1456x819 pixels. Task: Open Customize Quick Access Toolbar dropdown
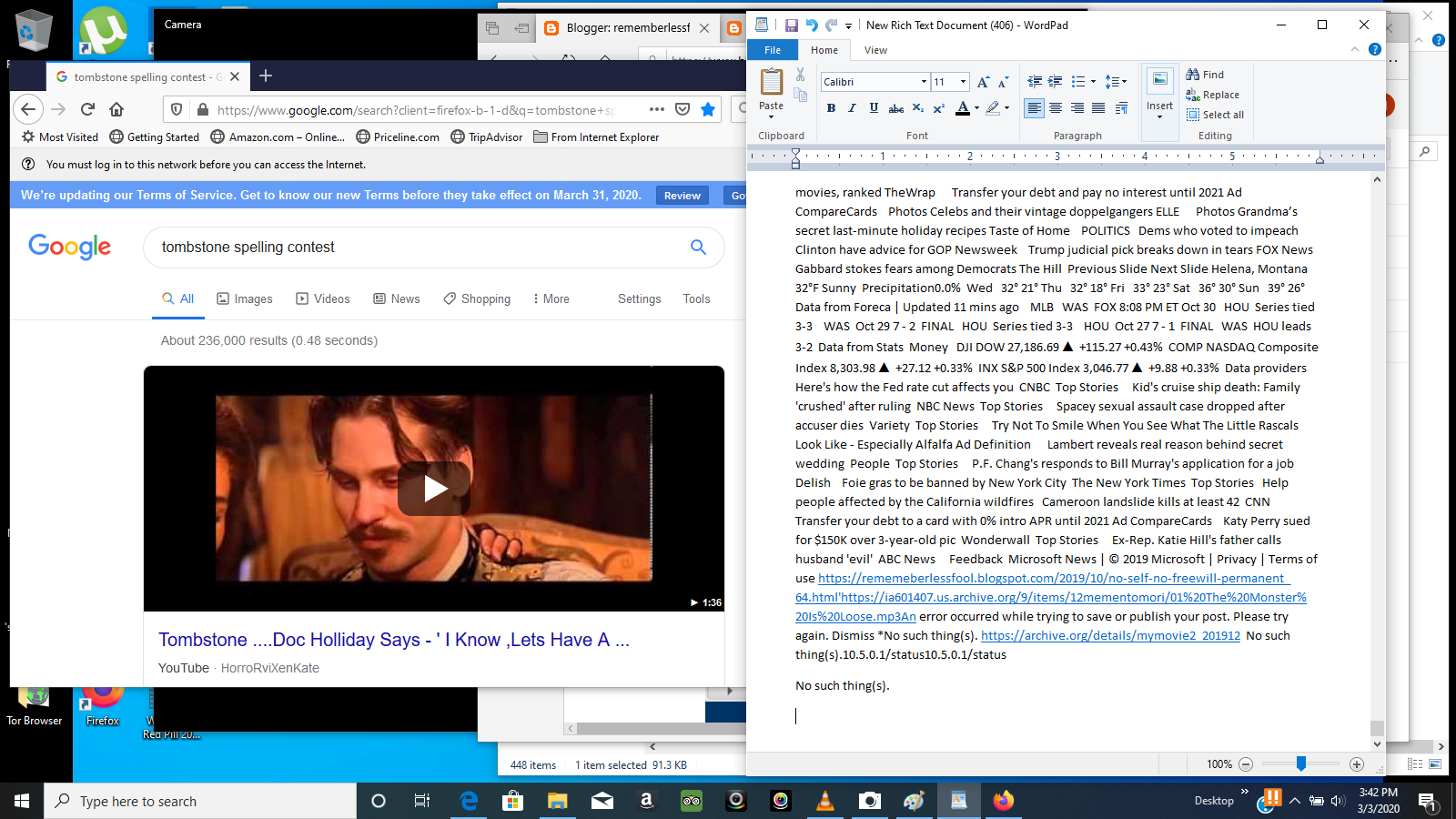[x=848, y=25]
